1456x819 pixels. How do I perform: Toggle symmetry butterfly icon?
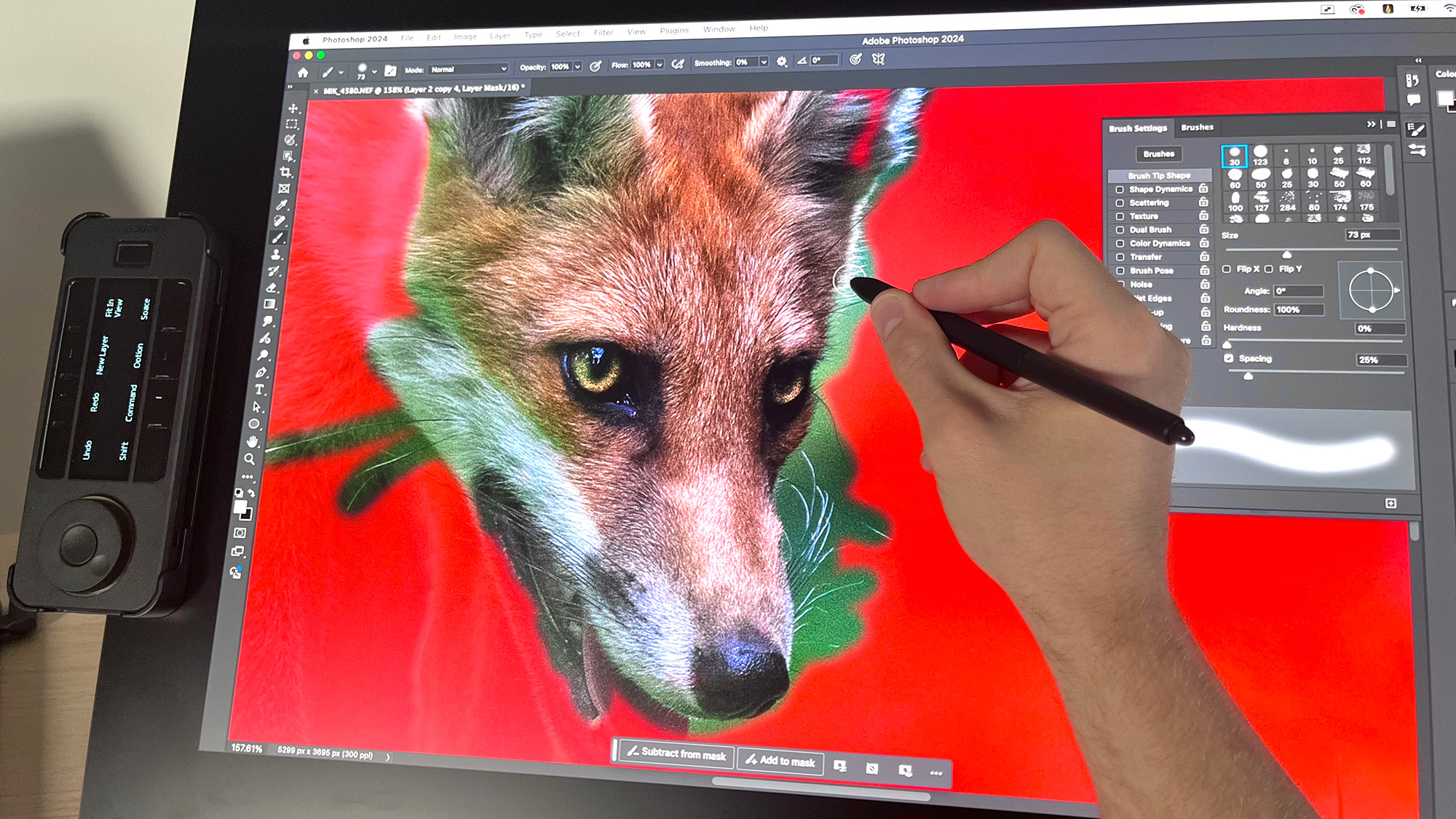879,59
